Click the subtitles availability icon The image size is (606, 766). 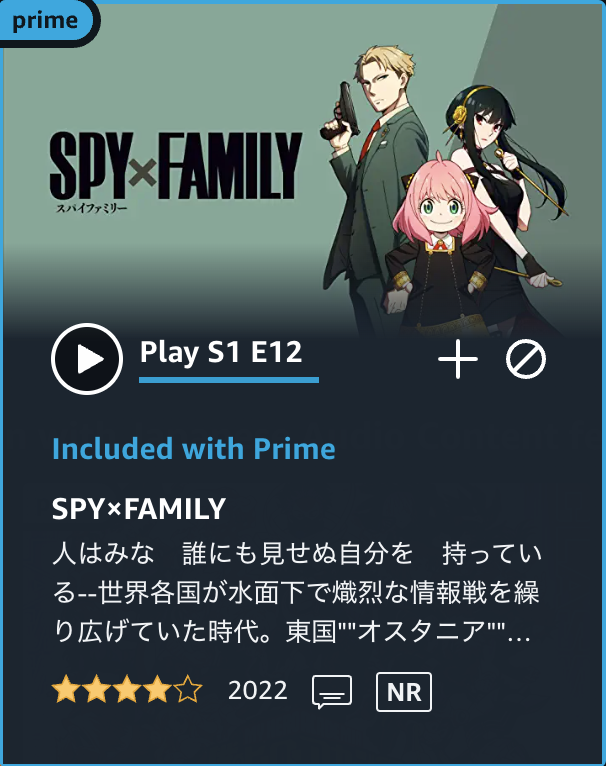coord(332,692)
